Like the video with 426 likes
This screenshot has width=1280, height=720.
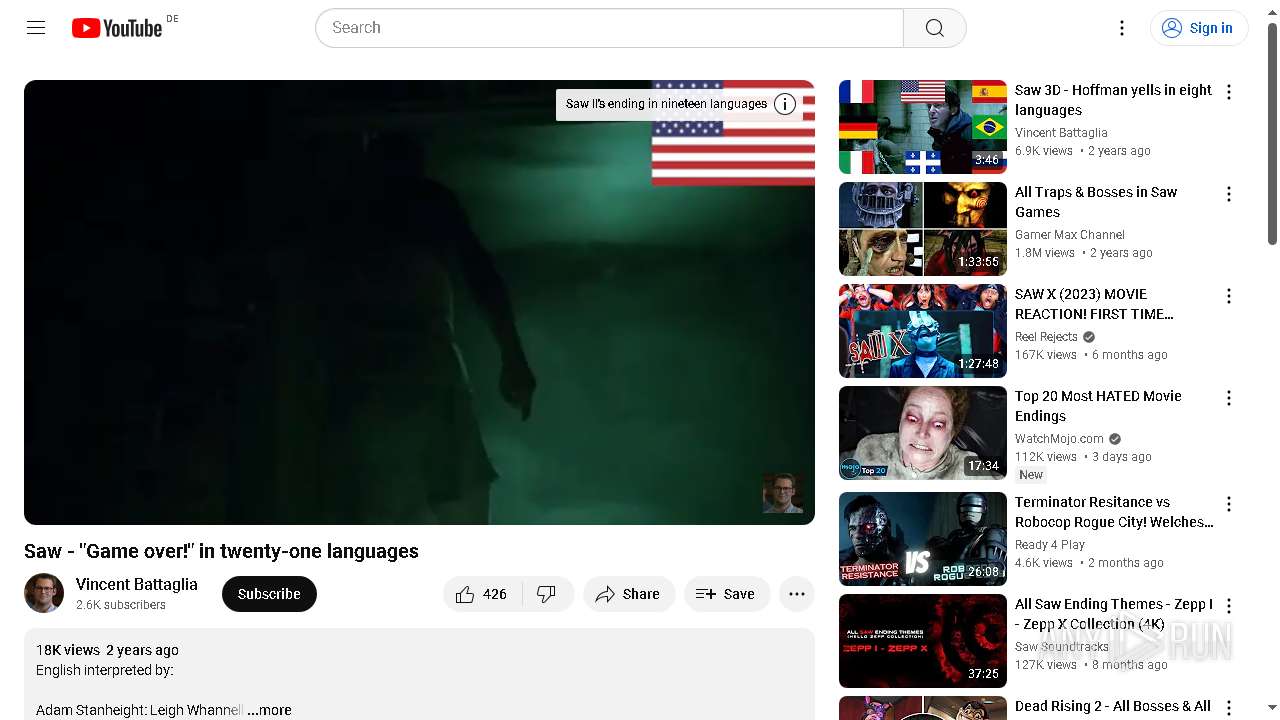(x=481, y=594)
